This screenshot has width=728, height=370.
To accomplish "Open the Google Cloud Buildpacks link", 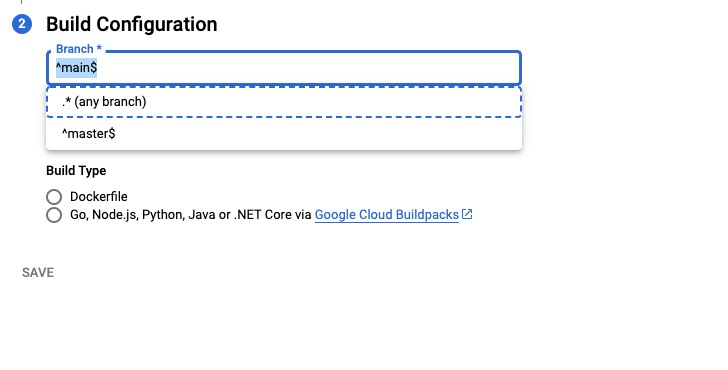I will [x=387, y=214].
